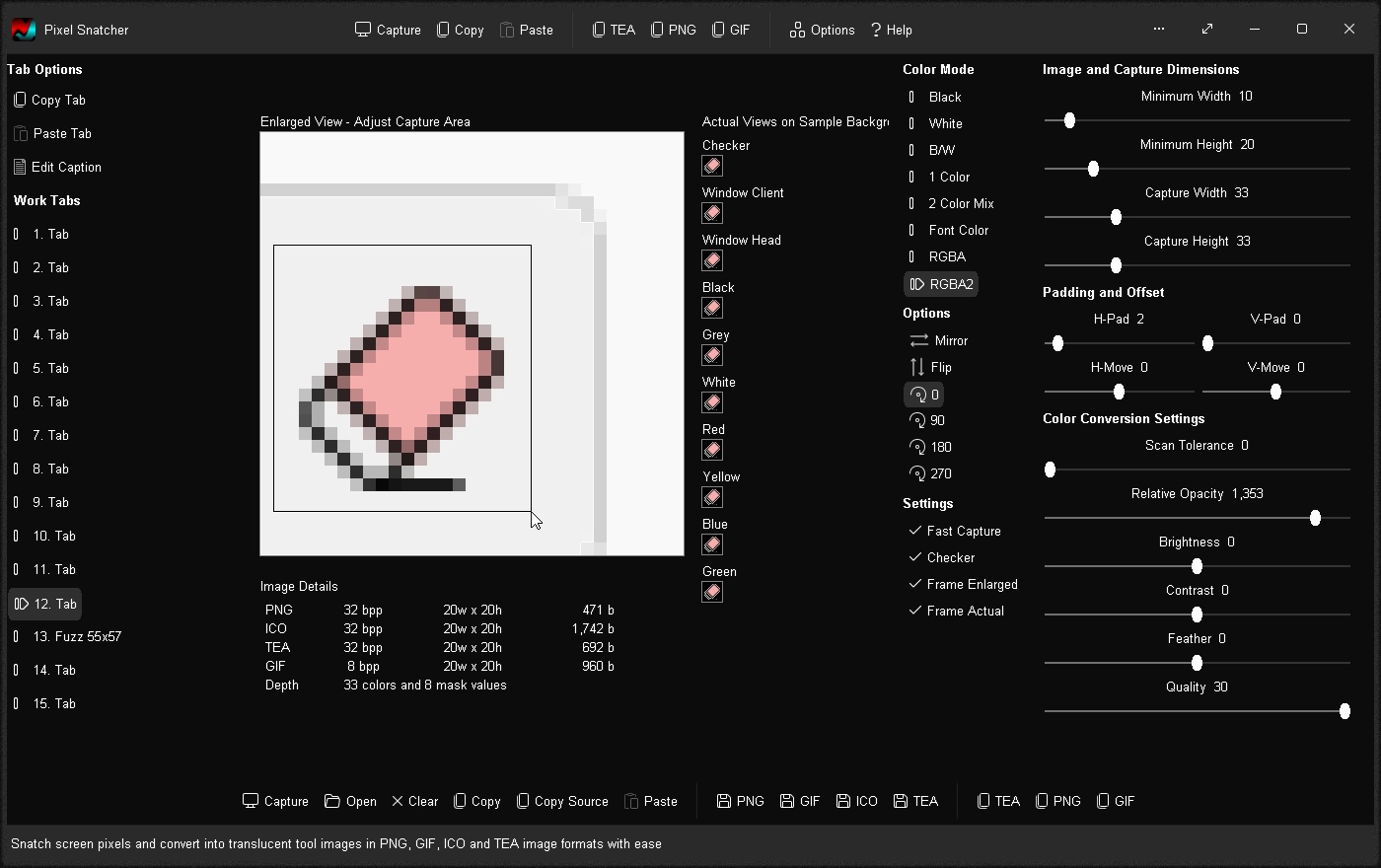Viewport: 1381px width, 868px height.
Task: Click the Open folder icon in bottom toolbar
Action: tap(332, 801)
